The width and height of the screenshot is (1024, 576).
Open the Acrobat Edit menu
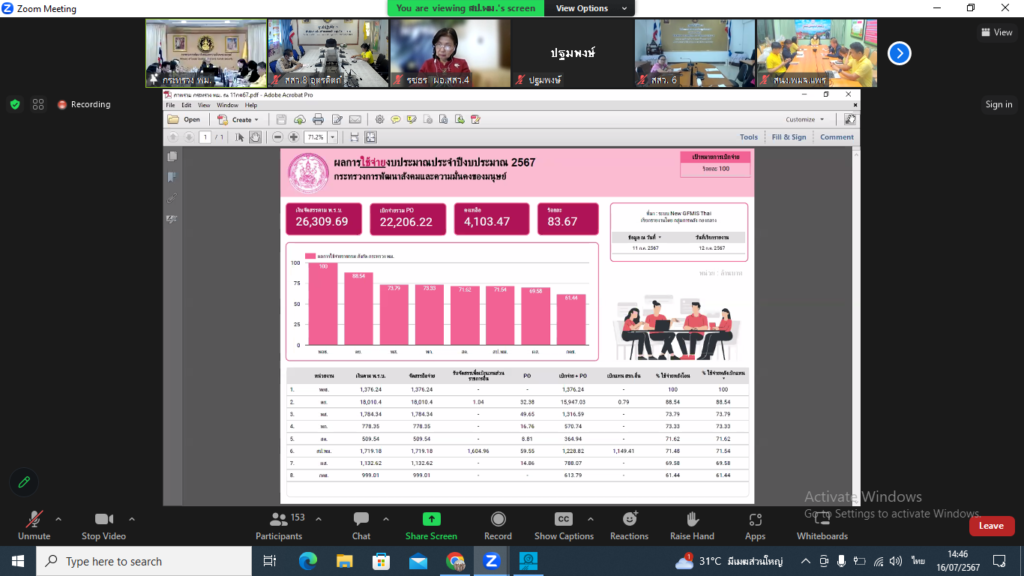(x=186, y=105)
